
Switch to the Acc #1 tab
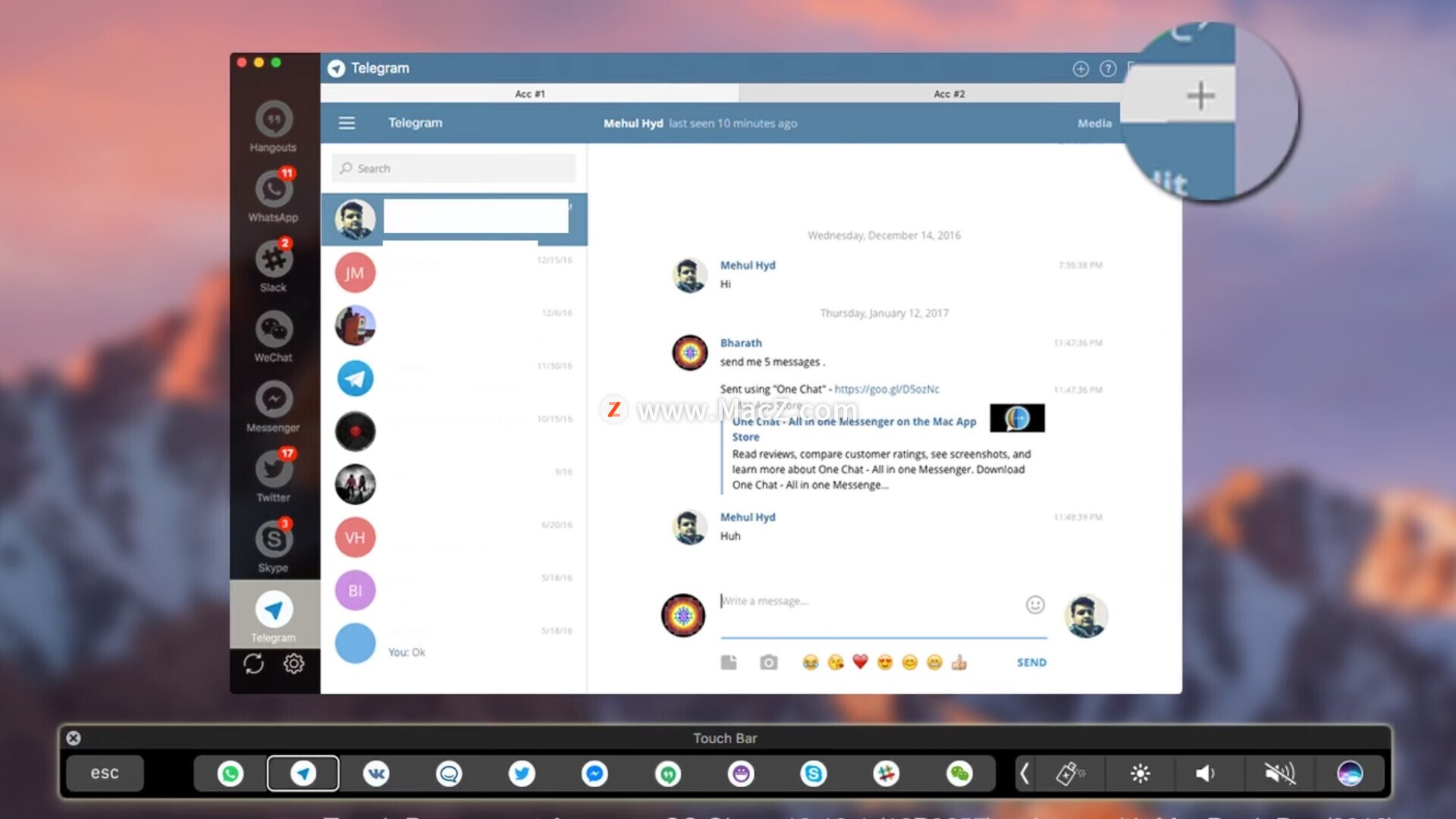[529, 94]
